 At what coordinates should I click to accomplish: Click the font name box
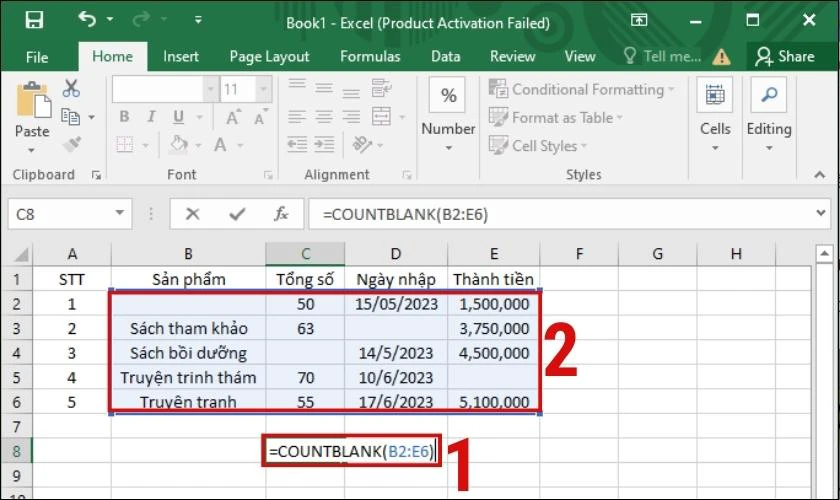[158, 89]
